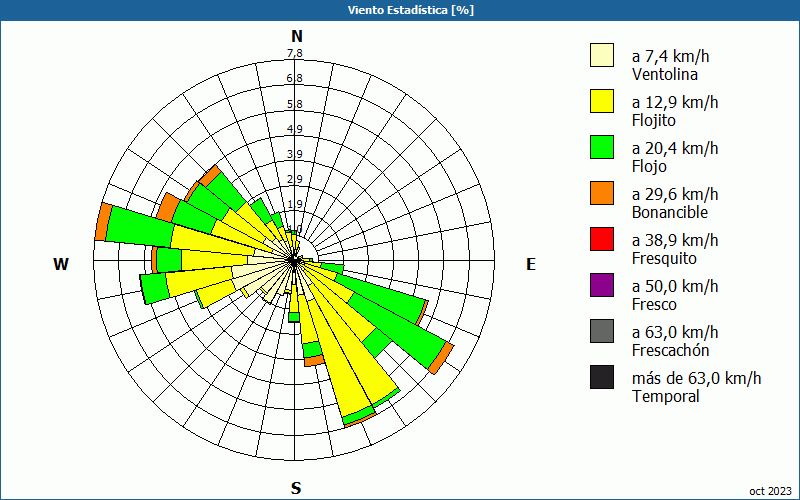
Task: Click the Bonancible orange legend swatch
Action: tap(602, 193)
